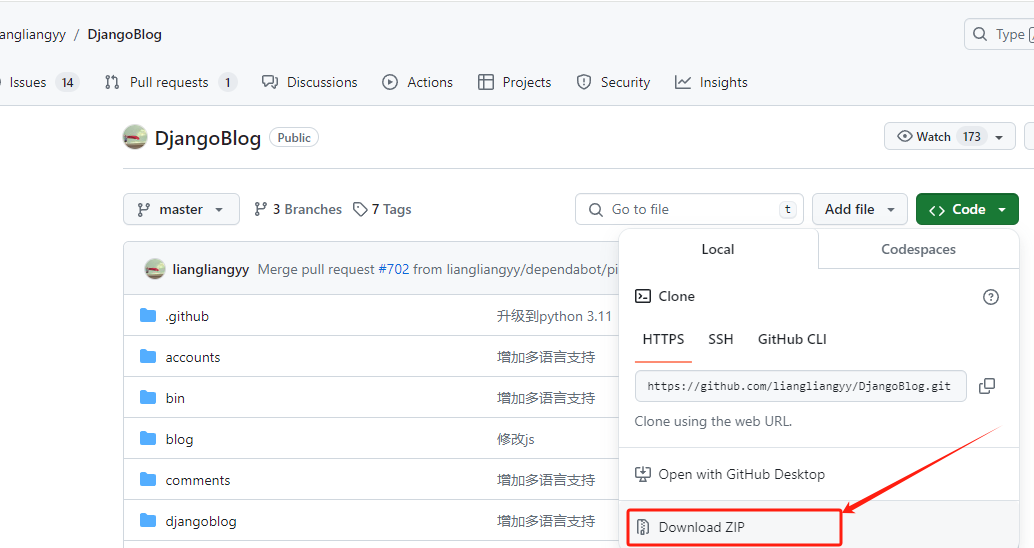Copy the HTTPS clone URL to clipboard
The width and height of the screenshot is (1034, 548).
tap(986, 386)
